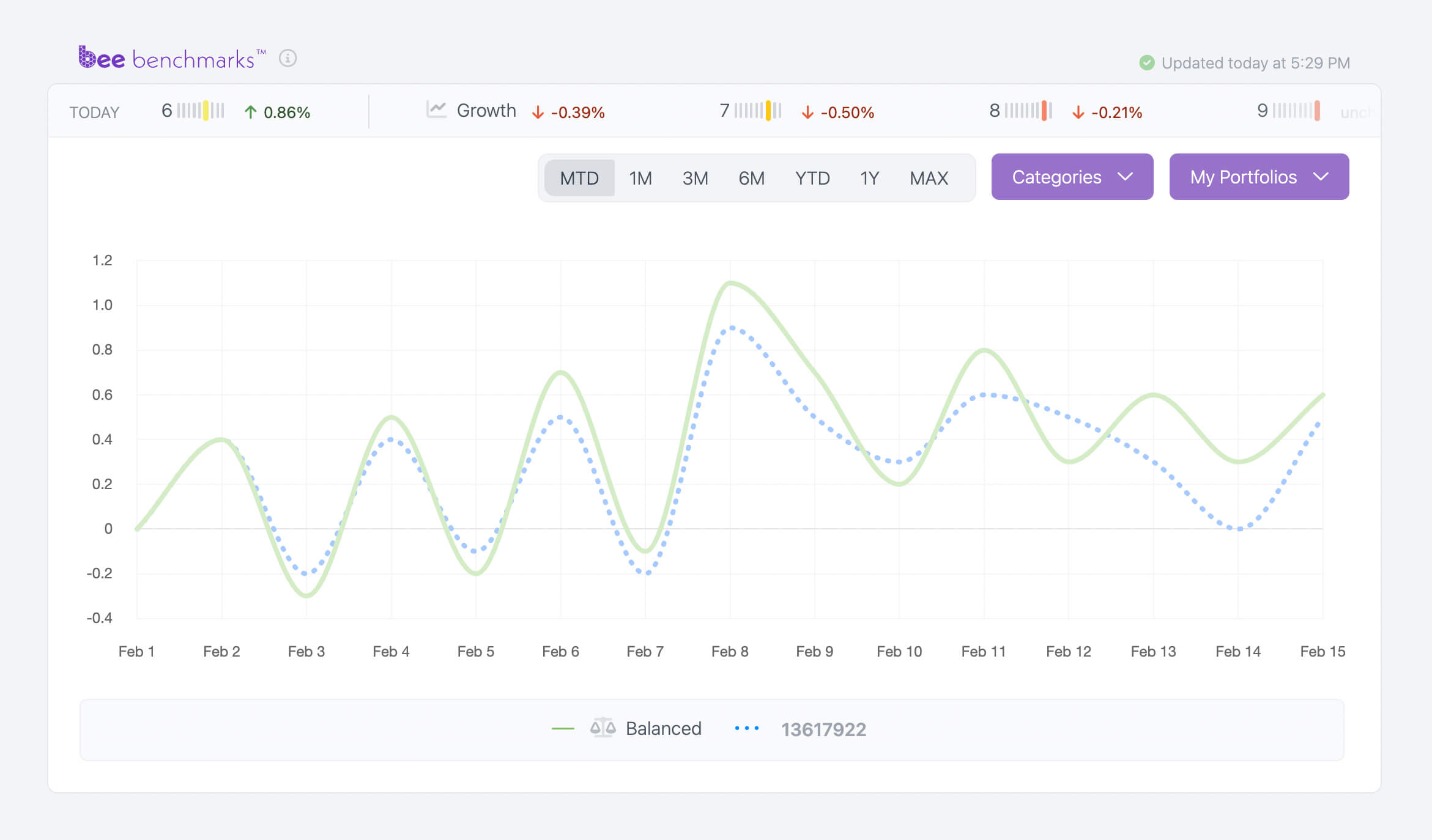Click the green Balanced line color swatch

tap(563, 728)
